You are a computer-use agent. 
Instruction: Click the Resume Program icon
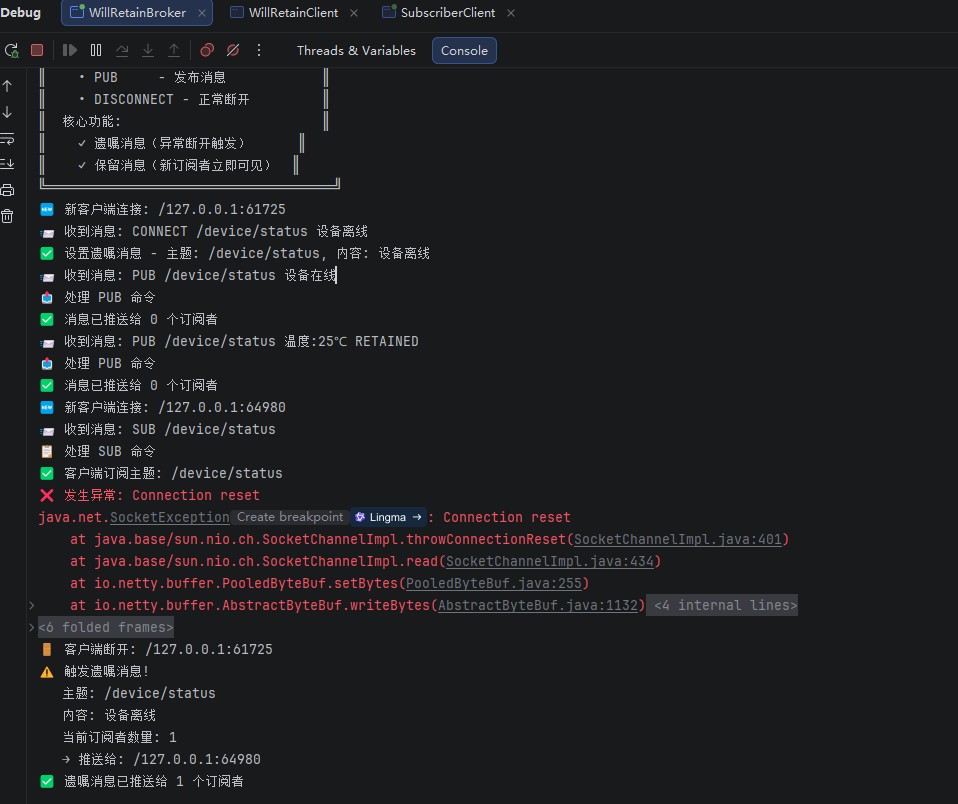[70, 50]
